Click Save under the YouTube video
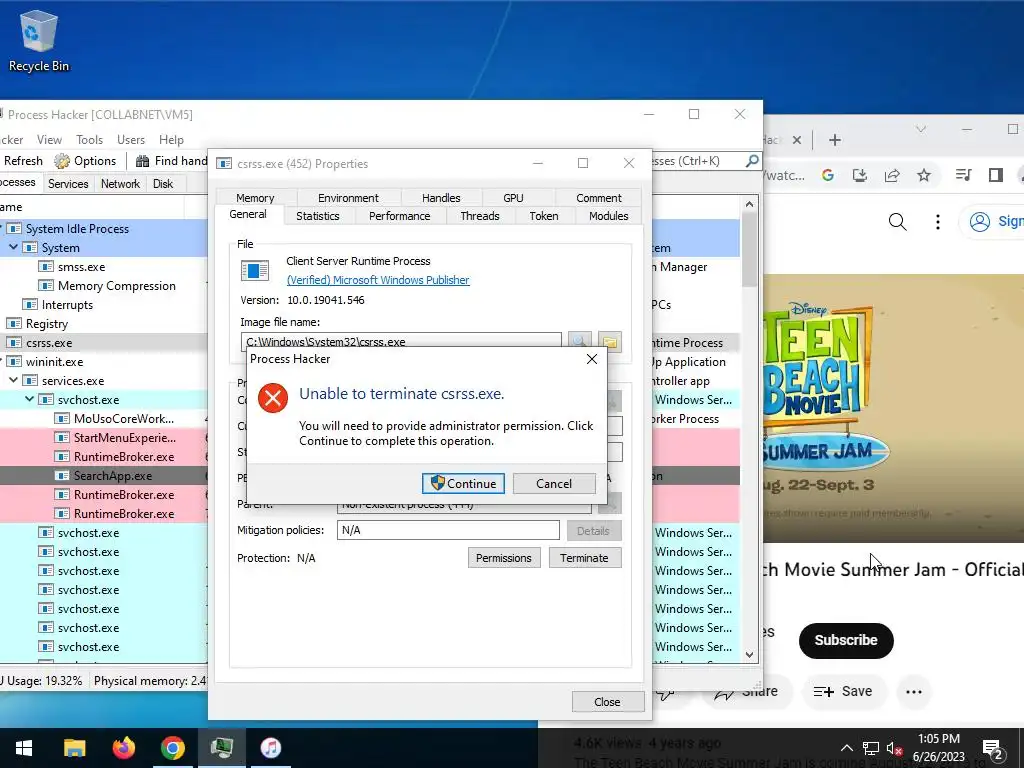Viewport: 1024px width, 768px height. (842, 691)
